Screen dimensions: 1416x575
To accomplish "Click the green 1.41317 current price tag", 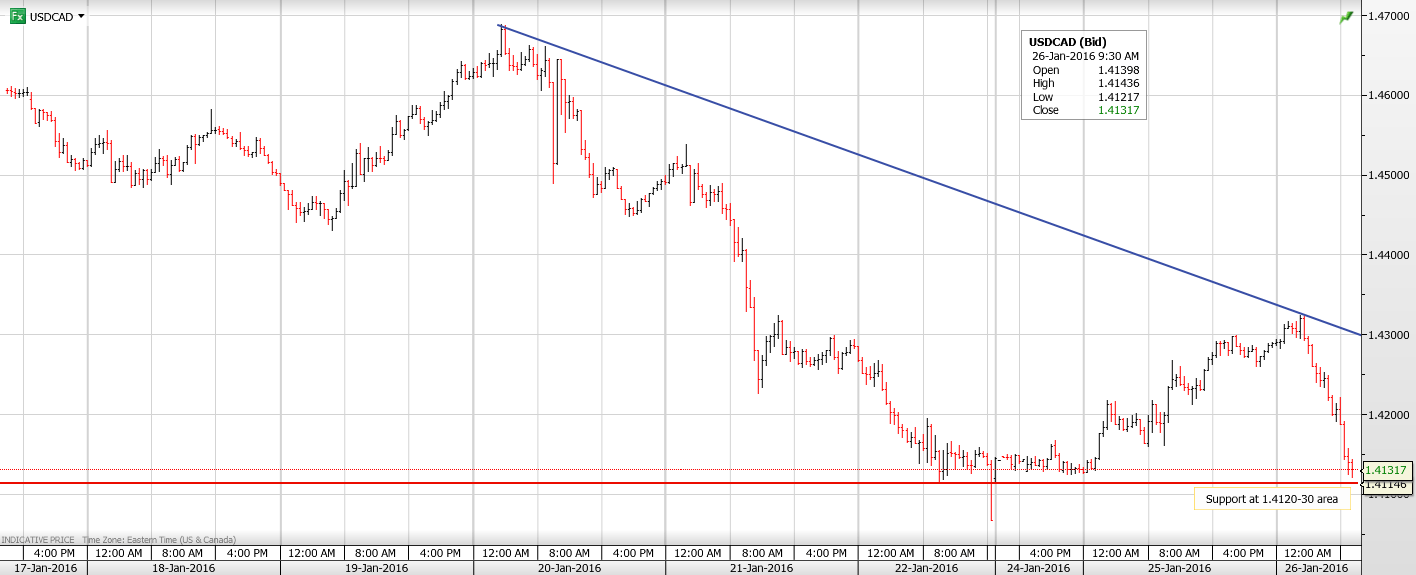I will tap(1386, 469).
